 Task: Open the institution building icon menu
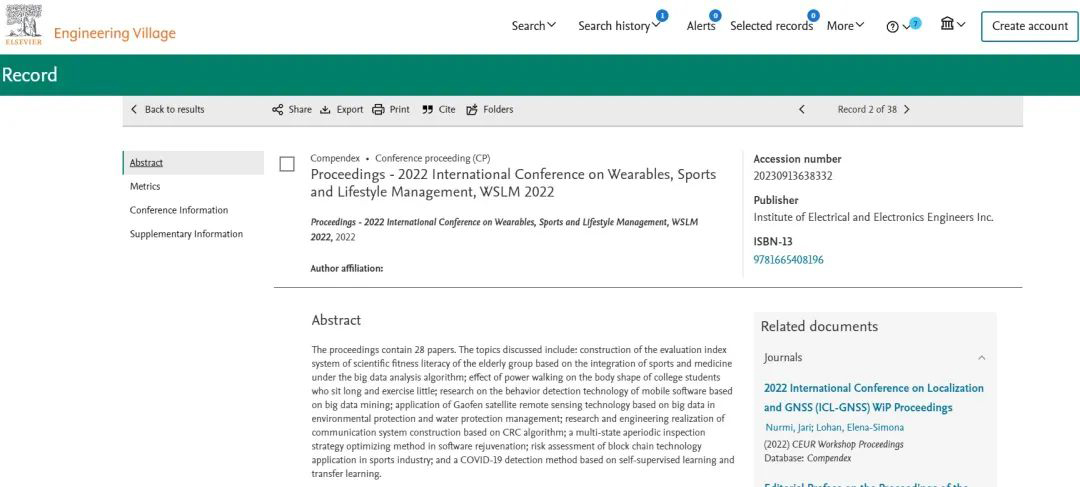point(953,24)
